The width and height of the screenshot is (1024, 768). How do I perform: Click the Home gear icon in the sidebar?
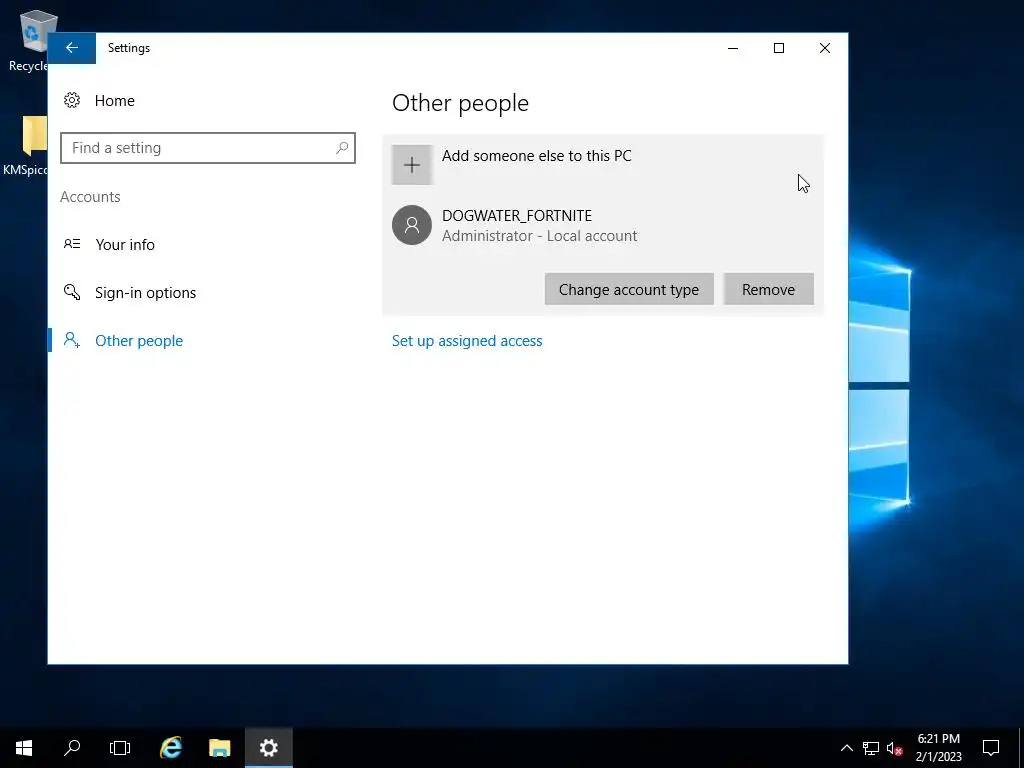tap(72, 100)
